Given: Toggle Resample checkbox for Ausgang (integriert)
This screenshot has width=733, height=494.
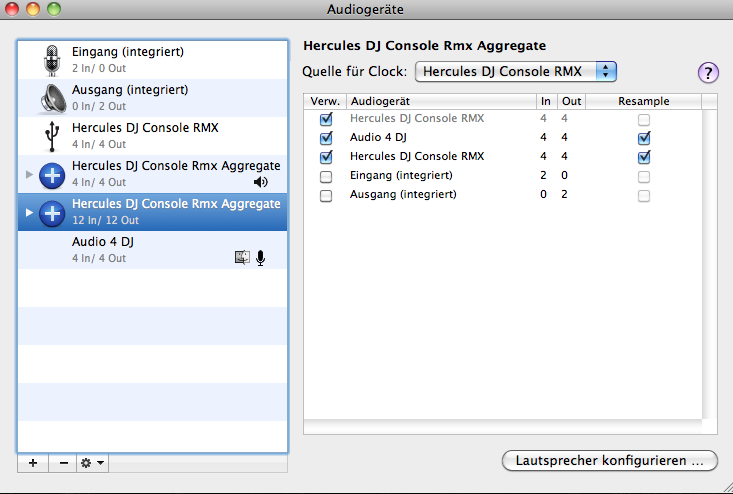Looking at the screenshot, I should tap(644, 195).
